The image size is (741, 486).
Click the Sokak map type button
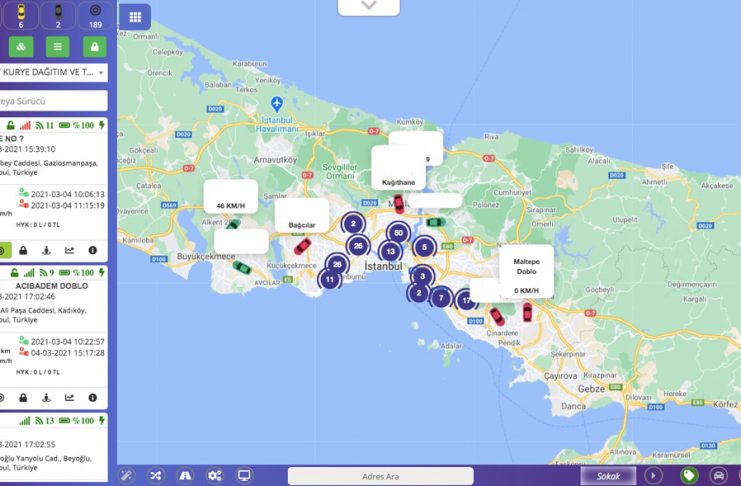coord(608,476)
